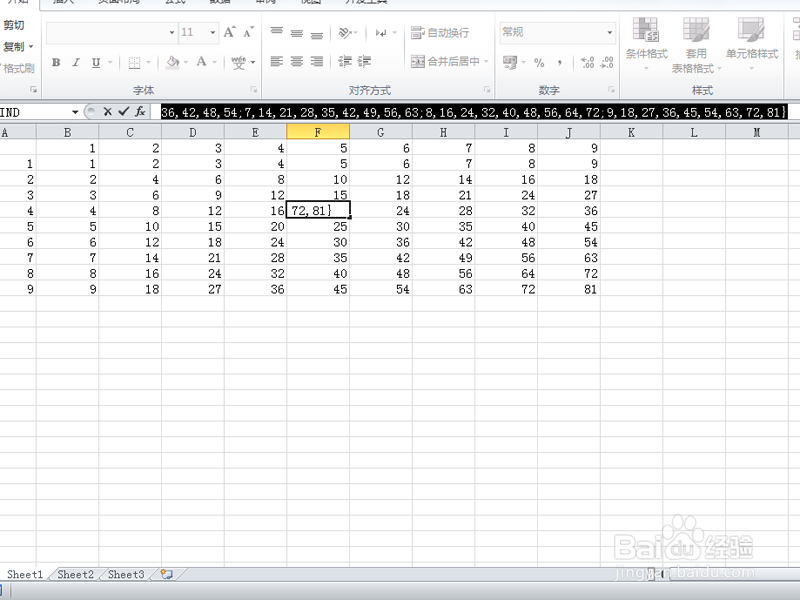Open font size dropdown

pos(213,32)
